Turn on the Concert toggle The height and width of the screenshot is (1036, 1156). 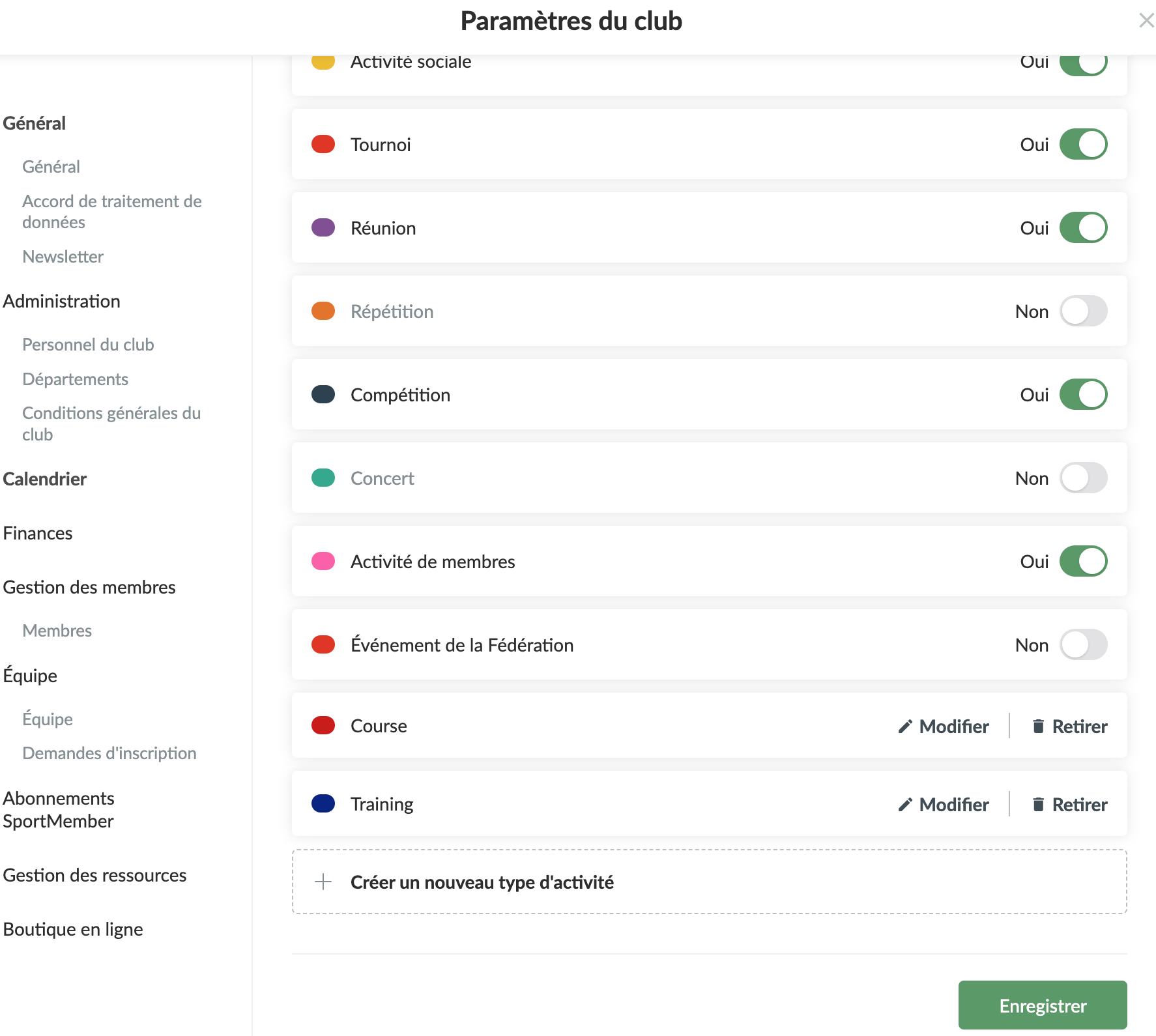(1083, 478)
